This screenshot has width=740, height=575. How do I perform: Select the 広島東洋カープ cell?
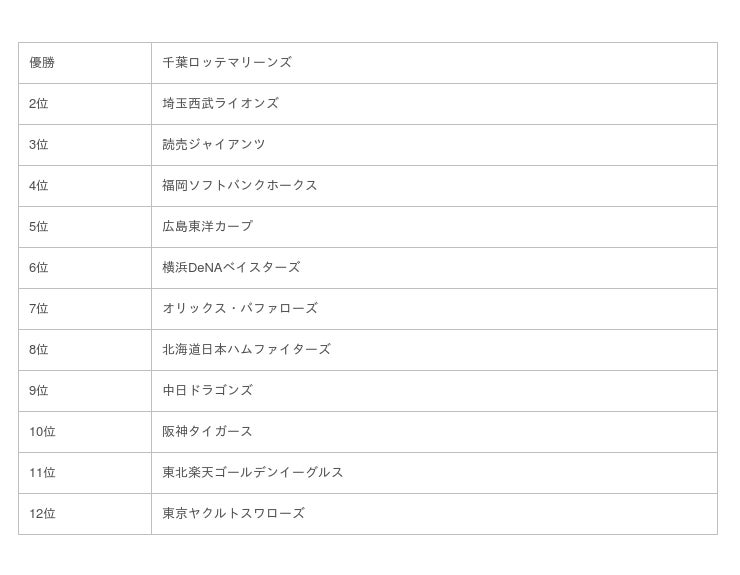click(x=208, y=227)
